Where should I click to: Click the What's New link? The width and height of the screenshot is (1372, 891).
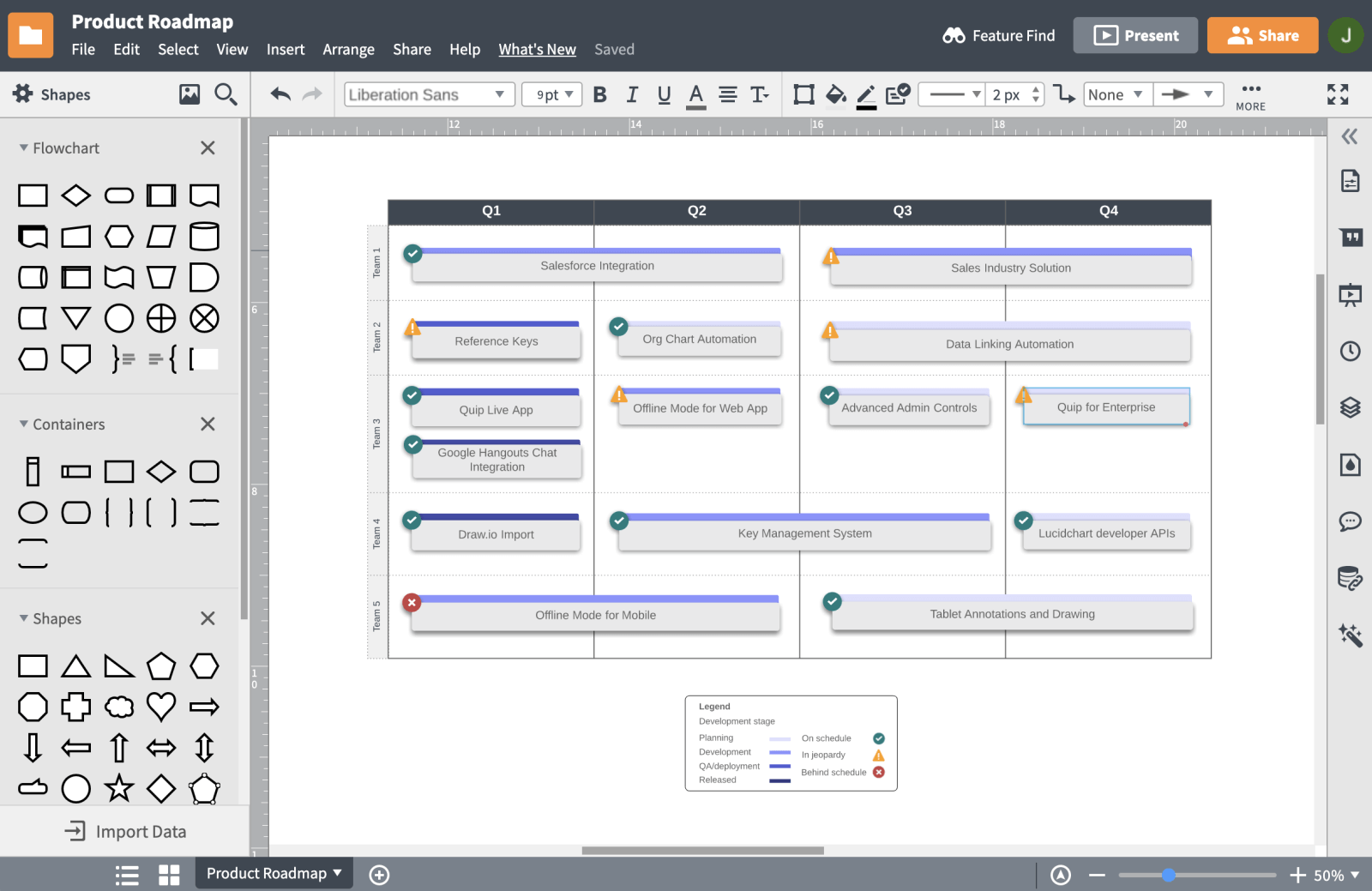coord(537,50)
